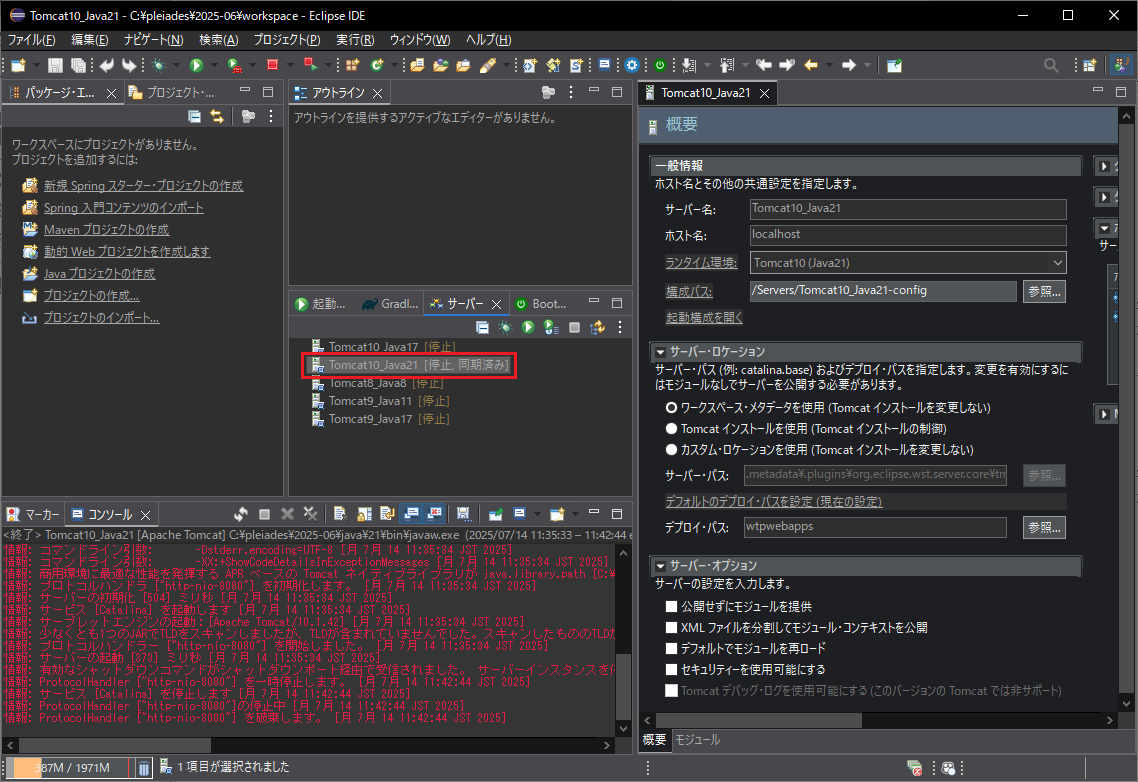
Task: Select Tomcat9_Java11 in the server list
Action: (x=370, y=401)
